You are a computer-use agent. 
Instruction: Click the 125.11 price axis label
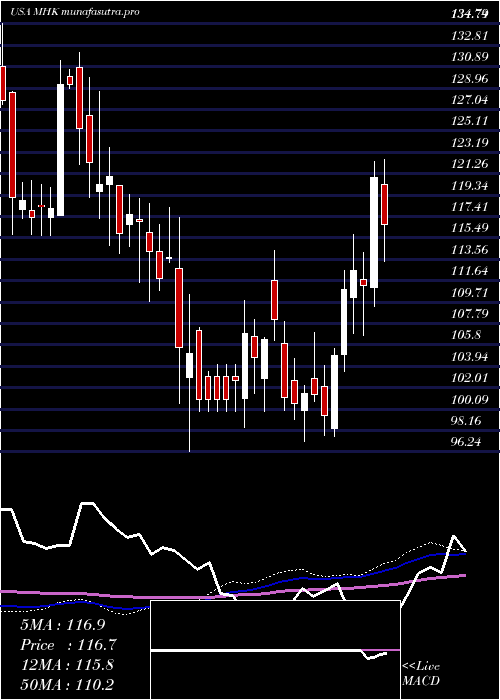click(x=469, y=121)
